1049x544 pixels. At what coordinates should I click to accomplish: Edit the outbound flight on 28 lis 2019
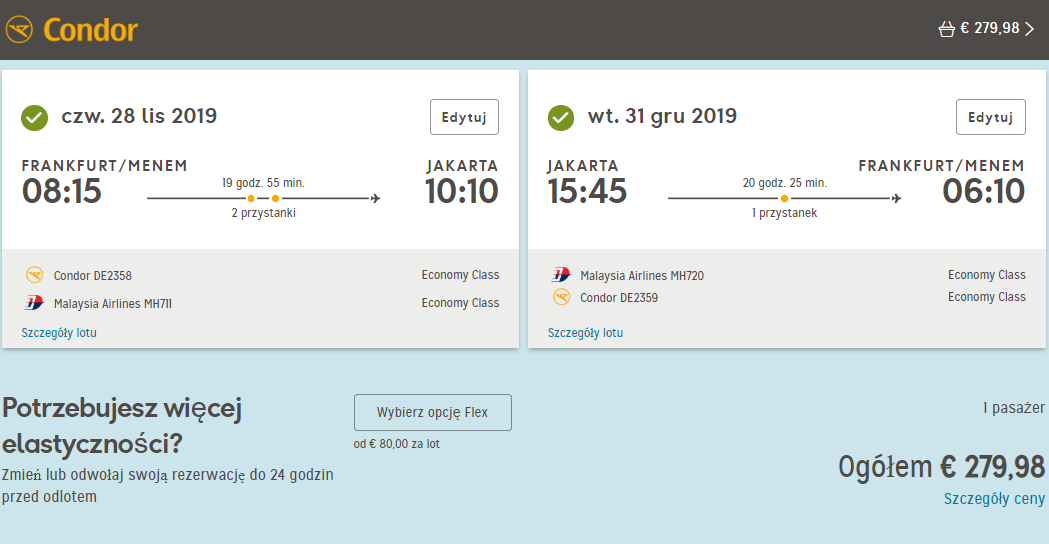click(x=464, y=117)
